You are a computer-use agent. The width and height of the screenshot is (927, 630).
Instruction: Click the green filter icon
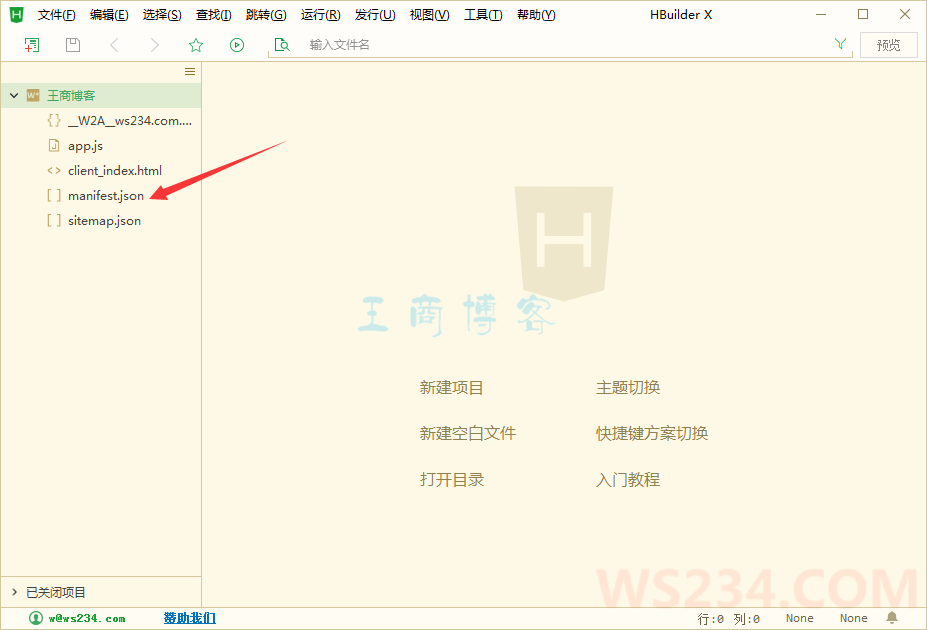pyautogui.click(x=840, y=44)
